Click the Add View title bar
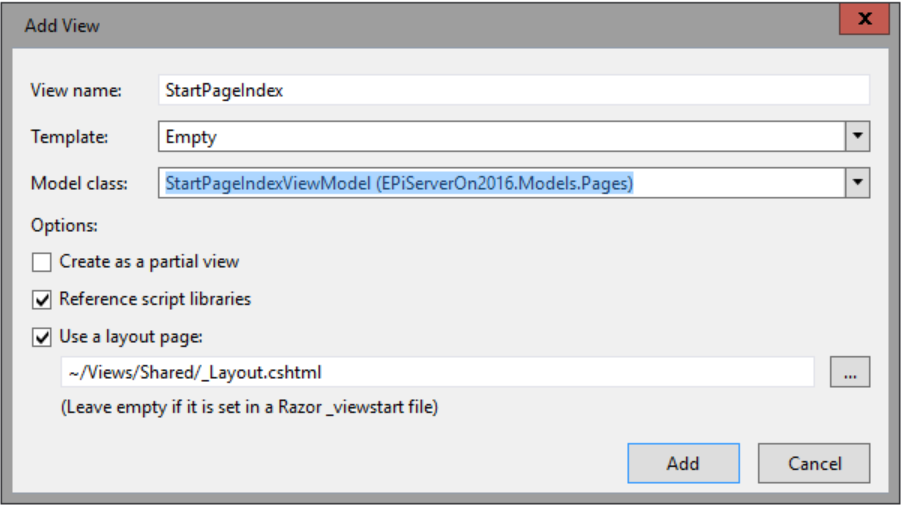 pyautogui.click(x=400, y=24)
